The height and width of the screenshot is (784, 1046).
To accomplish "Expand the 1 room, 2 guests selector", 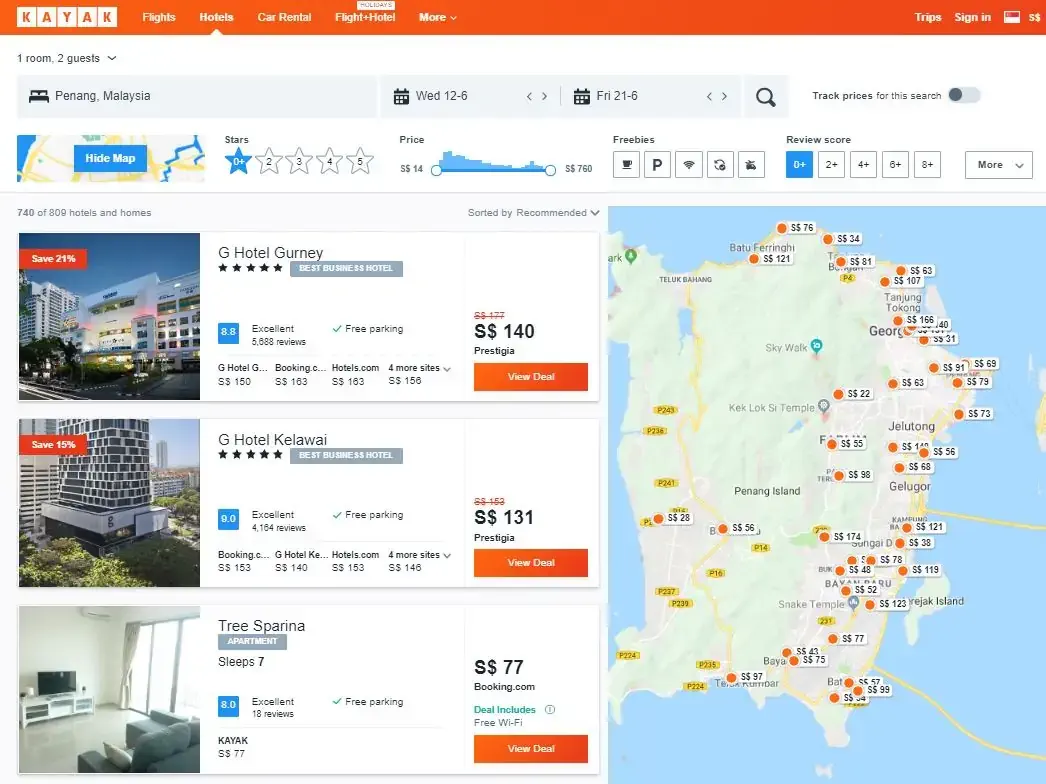I will click(x=67, y=58).
